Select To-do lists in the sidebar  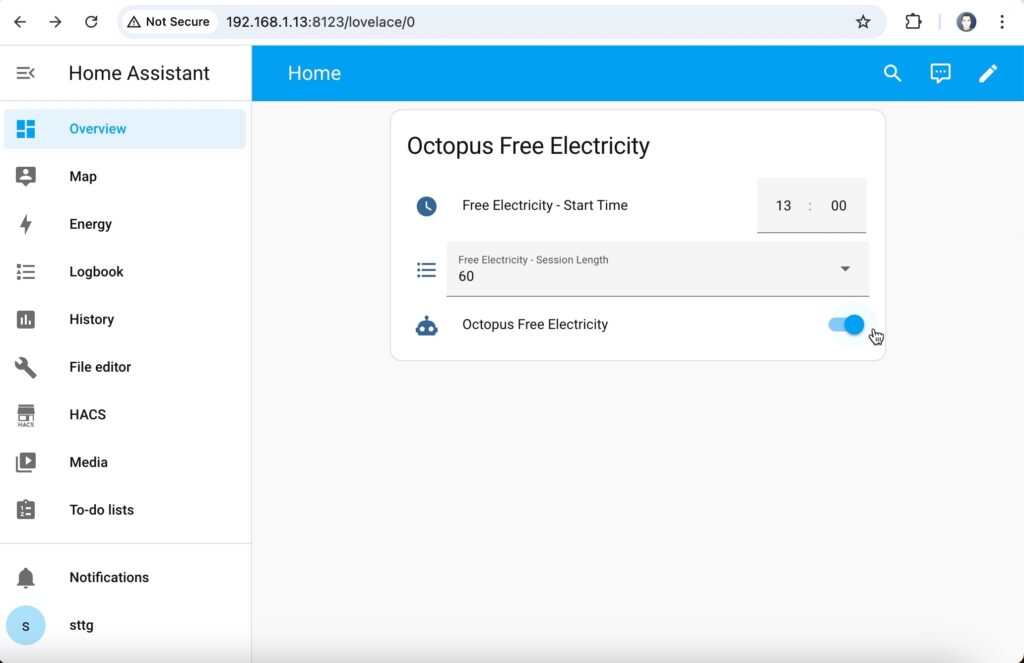coord(125,510)
